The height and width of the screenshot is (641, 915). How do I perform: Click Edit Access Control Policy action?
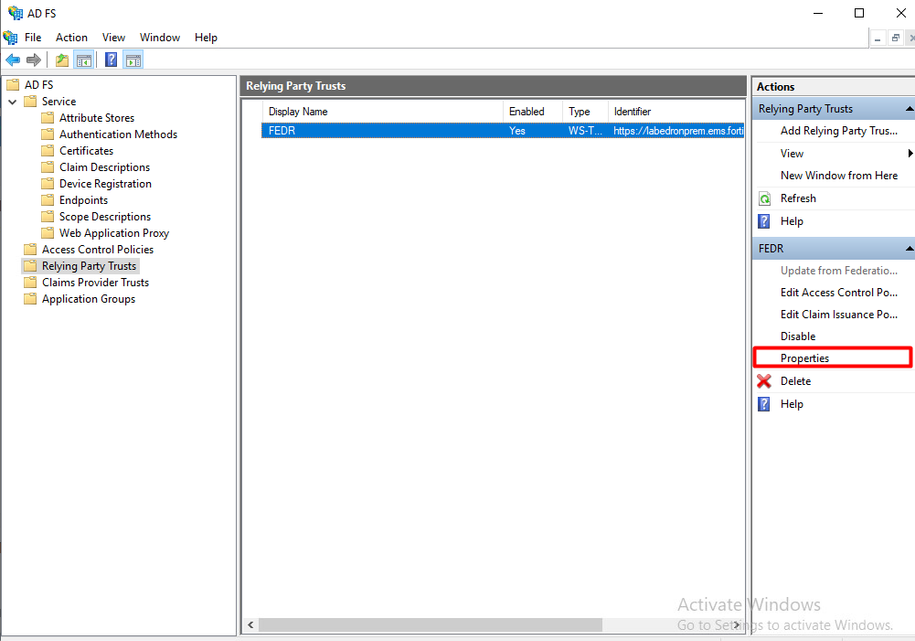coord(839,292)
